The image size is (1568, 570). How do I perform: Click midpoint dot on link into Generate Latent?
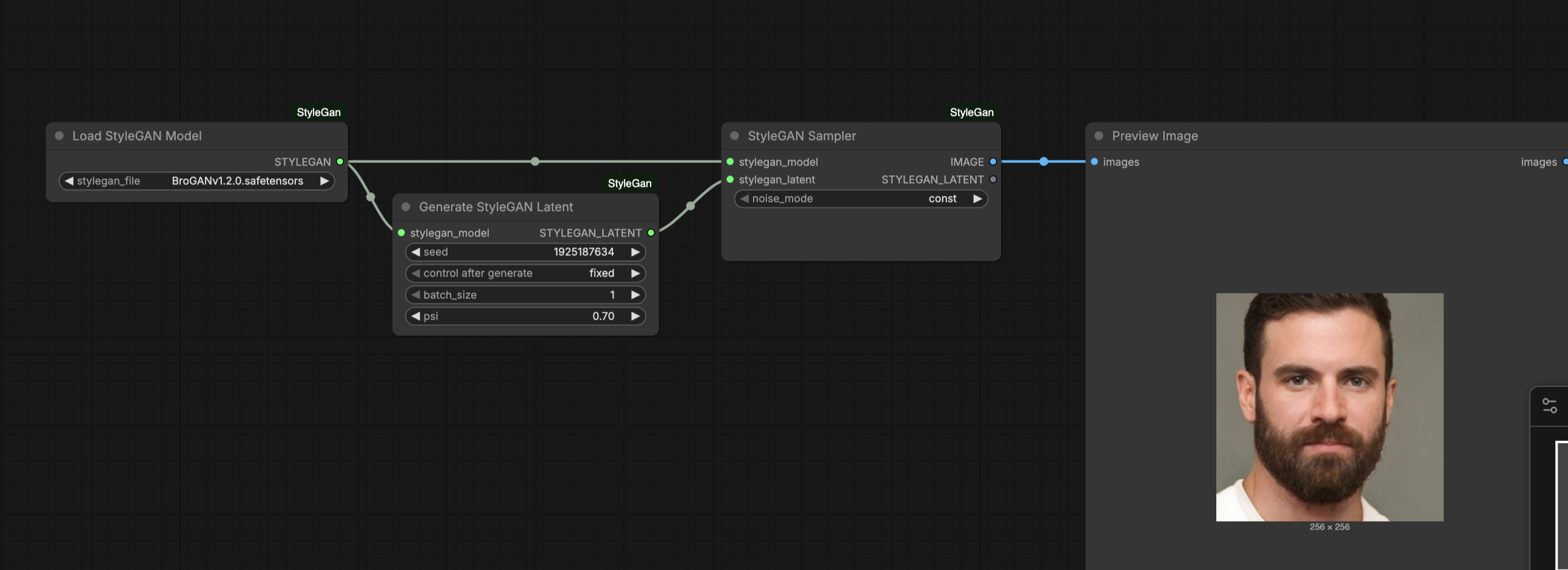pos(370,196)
